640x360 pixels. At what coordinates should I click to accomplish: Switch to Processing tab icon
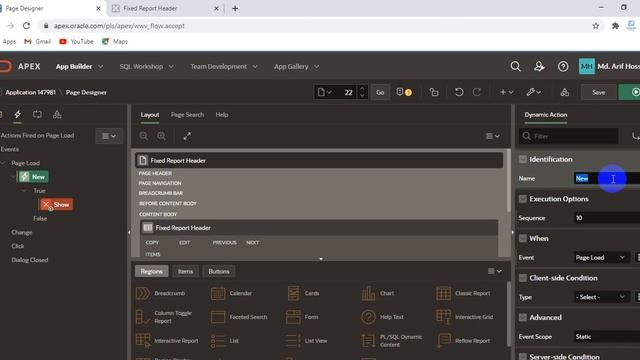coord(37,115)
